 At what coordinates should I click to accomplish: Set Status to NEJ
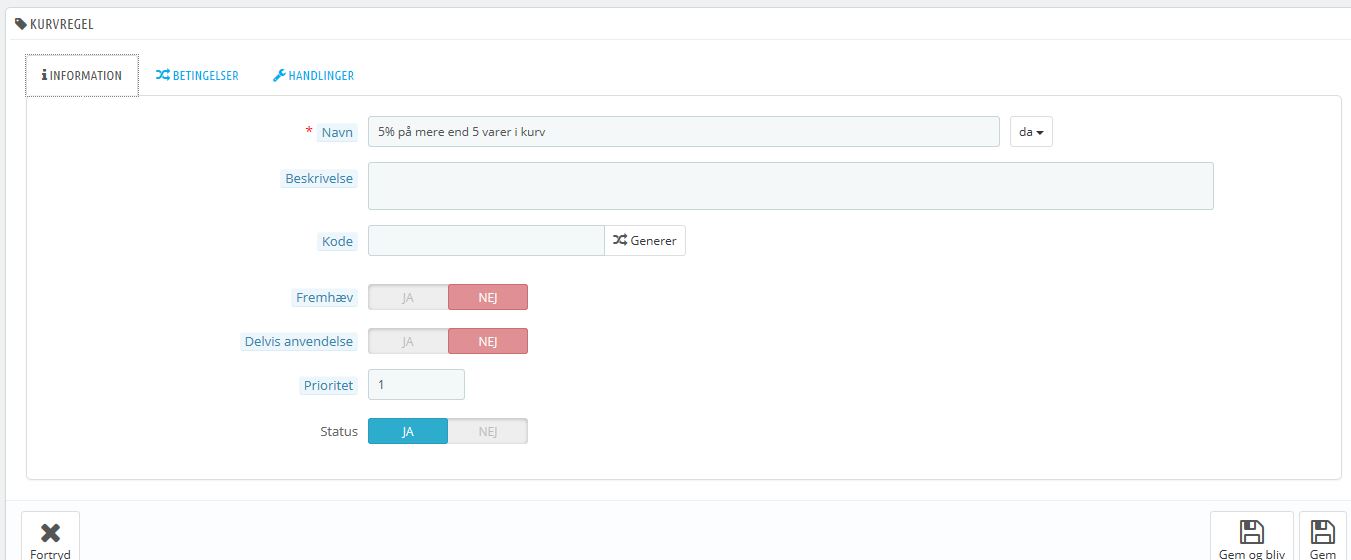click(487, 431)
